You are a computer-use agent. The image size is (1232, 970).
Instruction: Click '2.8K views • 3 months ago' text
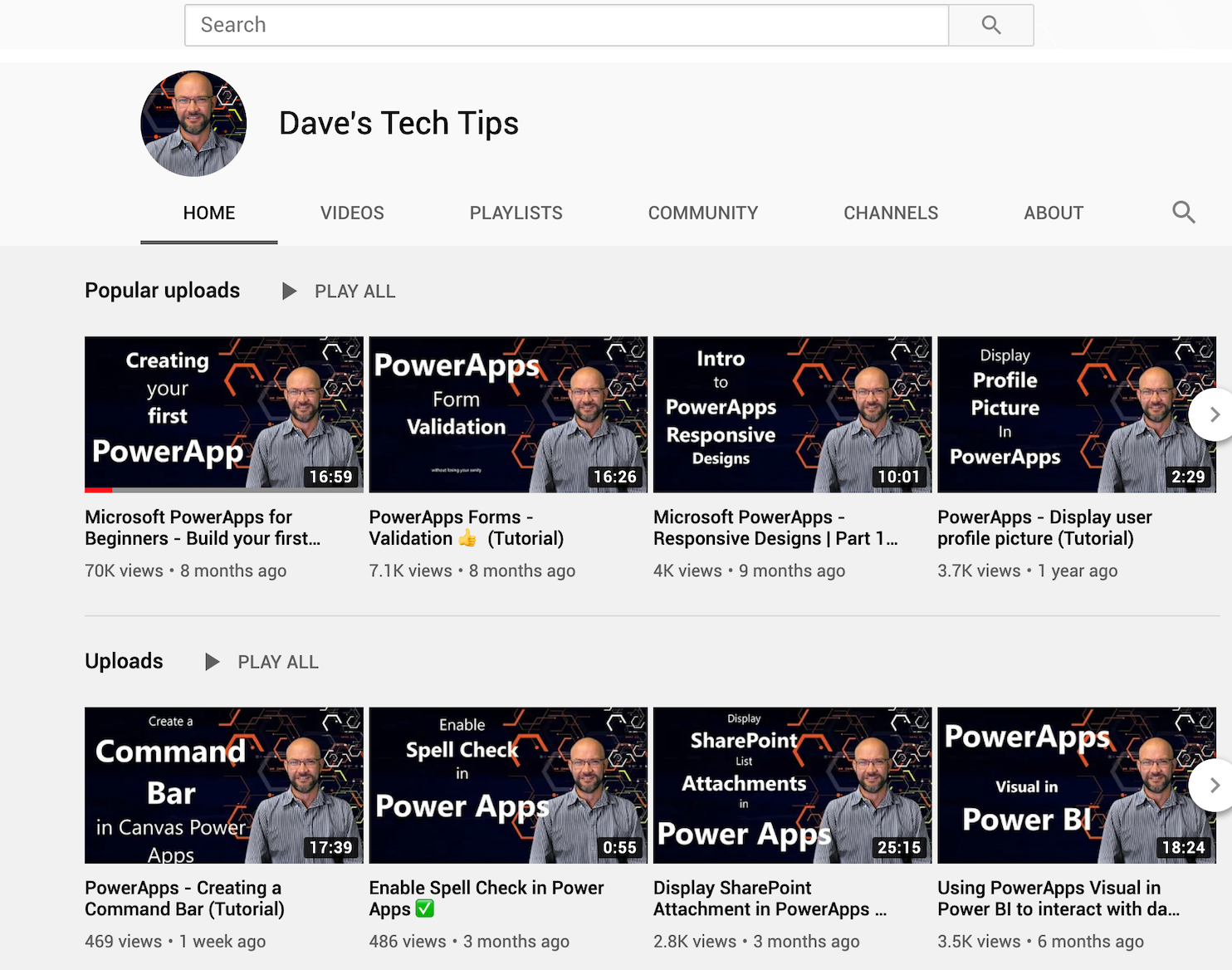[756, 941]
